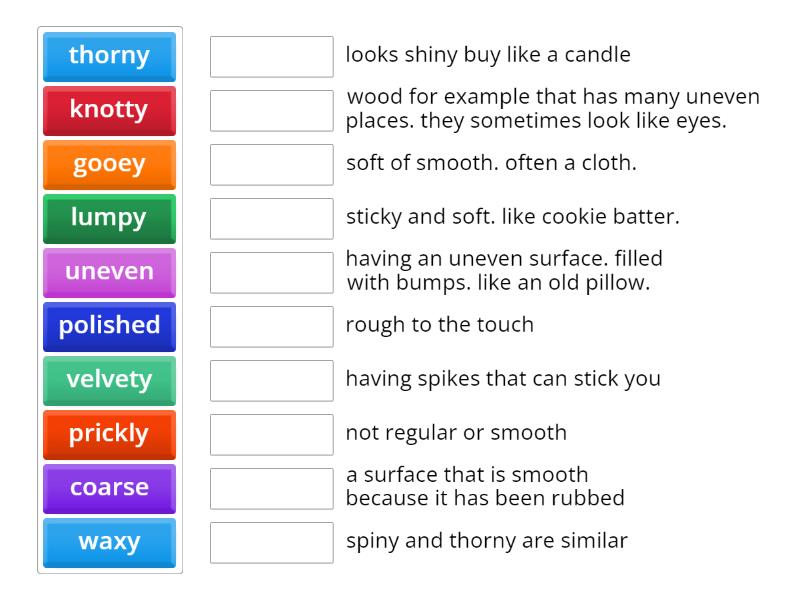This screenshot has width=800, height=600.
Task: Click the box beside 'having spikes that can stick you'
Action: click(x=272, y=380)
